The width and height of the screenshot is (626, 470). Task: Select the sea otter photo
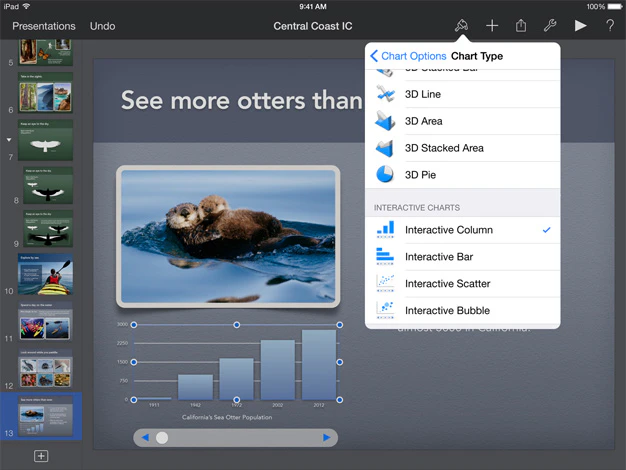(x=228, y=236)
